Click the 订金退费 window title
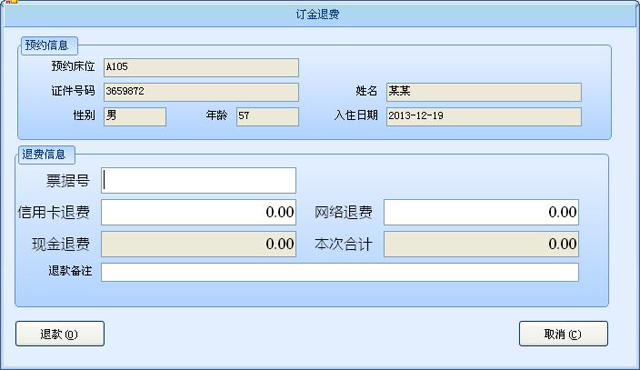Image resolution: width=640 pixels, height=370 pixels. (x=318, y=14)
